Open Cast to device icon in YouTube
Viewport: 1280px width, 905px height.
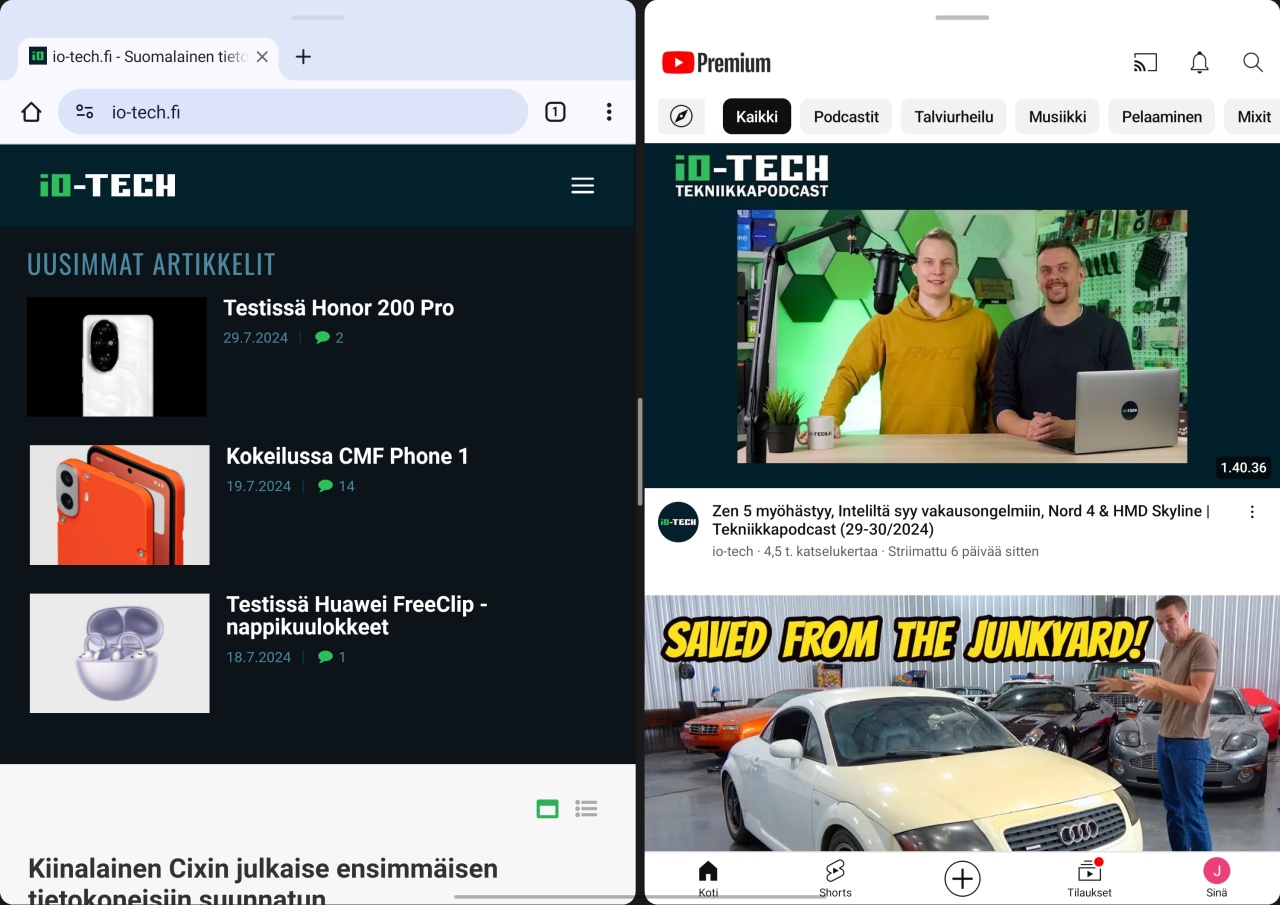tap(1145, 63)
